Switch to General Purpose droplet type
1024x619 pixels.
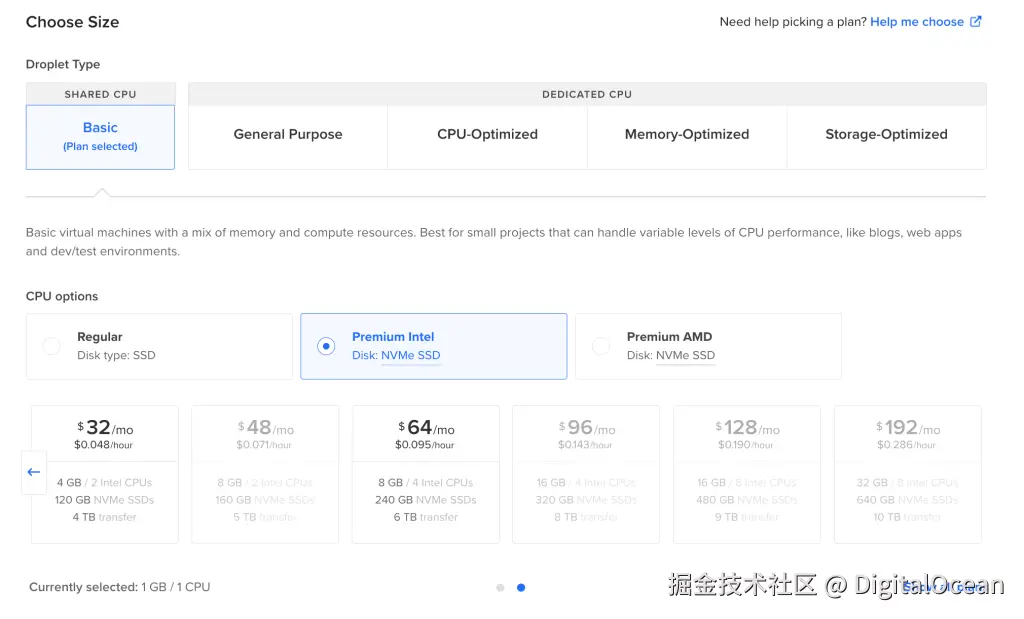coord(288,135)
